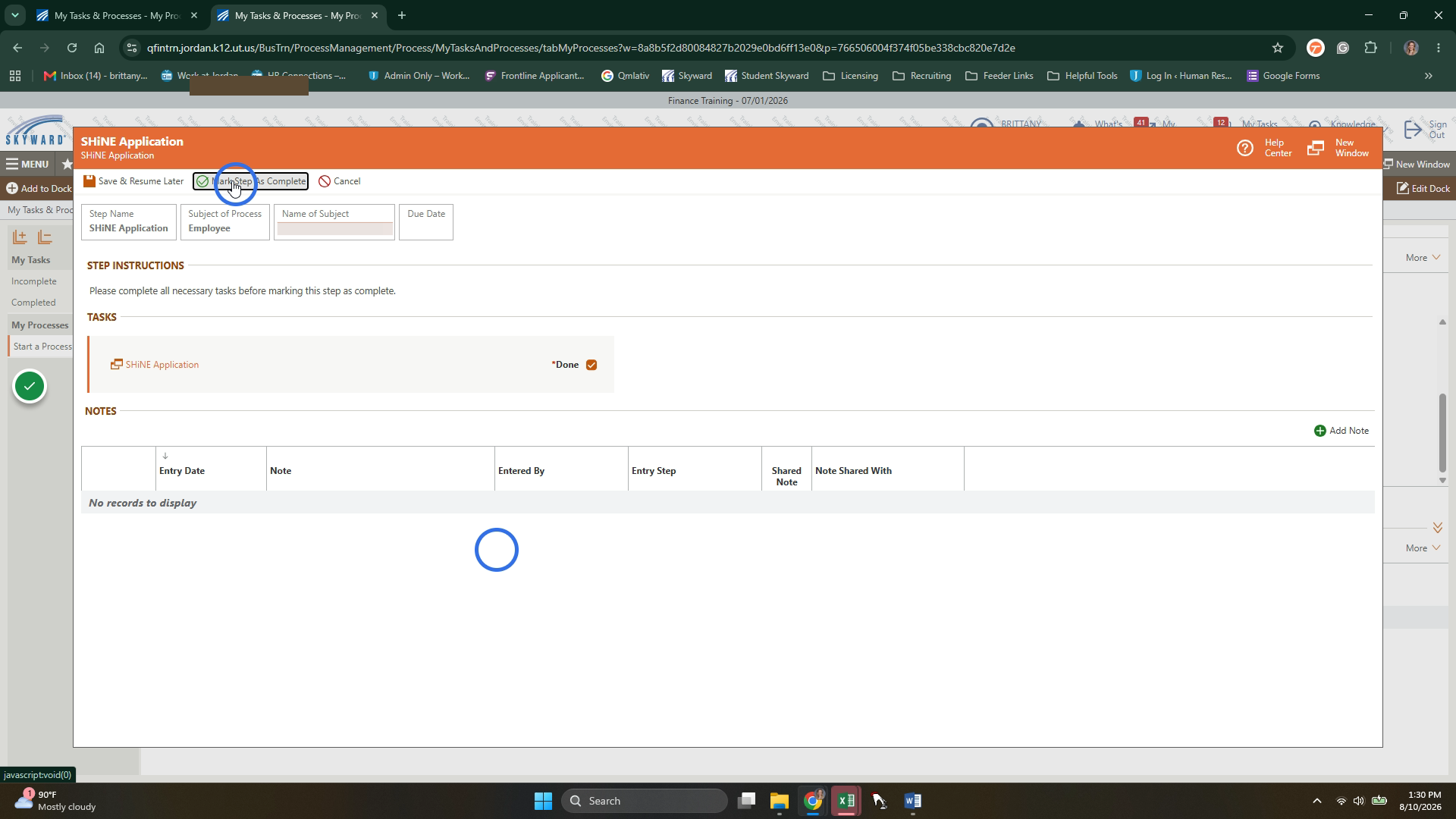Click the Add to Dock icon

point(12,188)
